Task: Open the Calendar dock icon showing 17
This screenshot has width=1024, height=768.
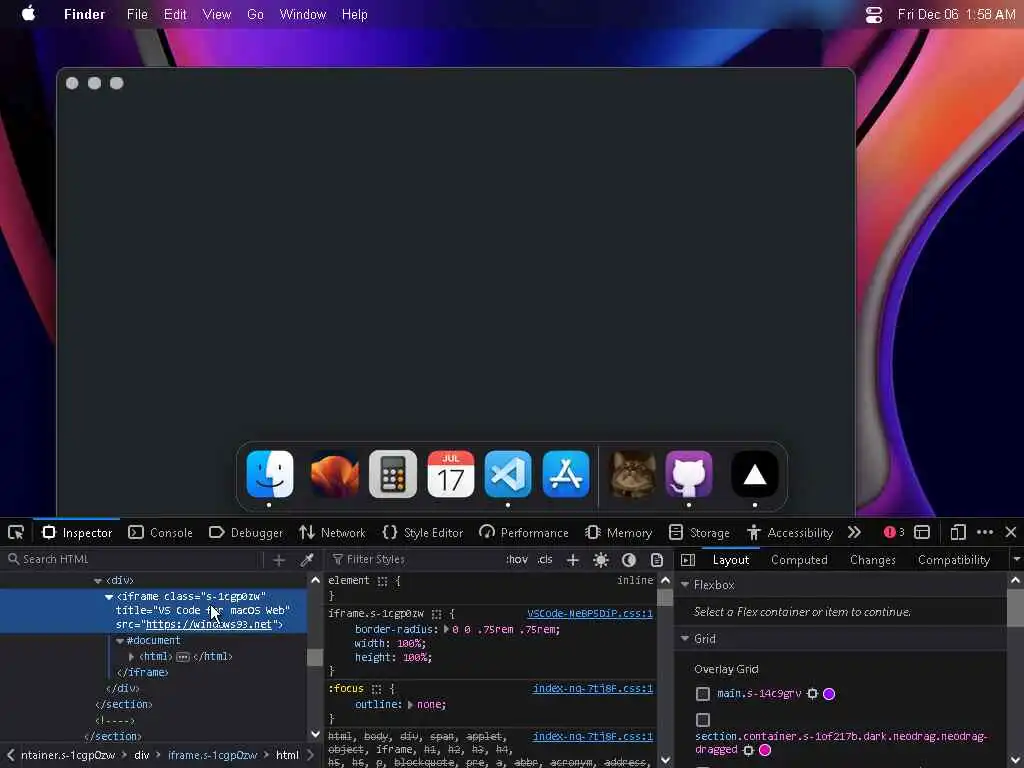Action: tap(451, 474)
